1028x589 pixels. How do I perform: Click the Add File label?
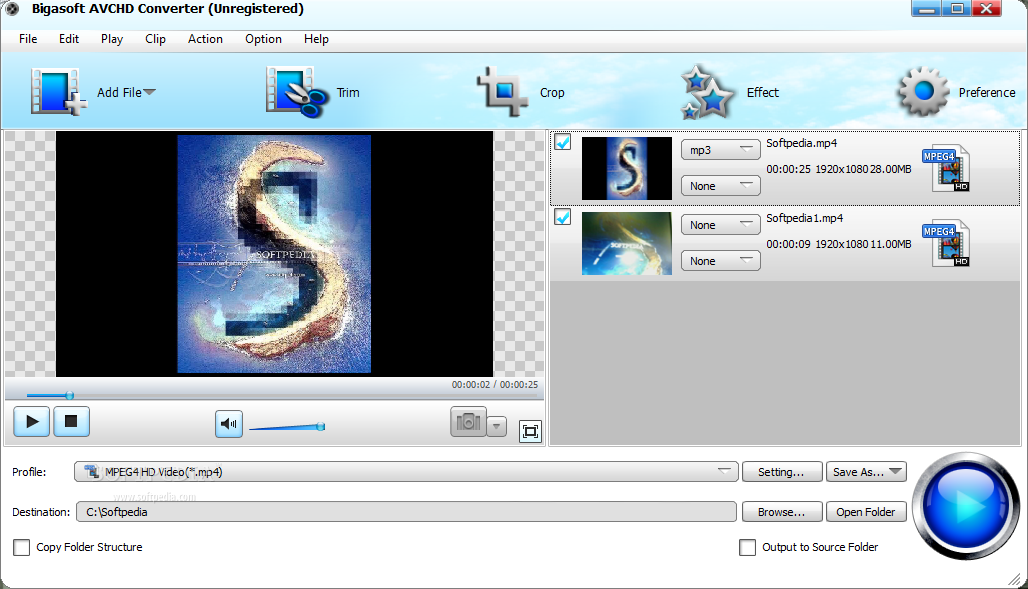[119, 92]
